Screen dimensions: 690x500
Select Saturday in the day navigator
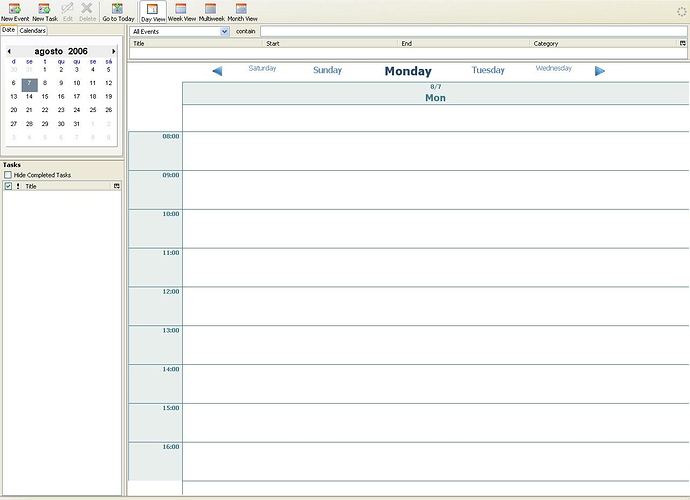pyautogui.click(x=262, y=68)
